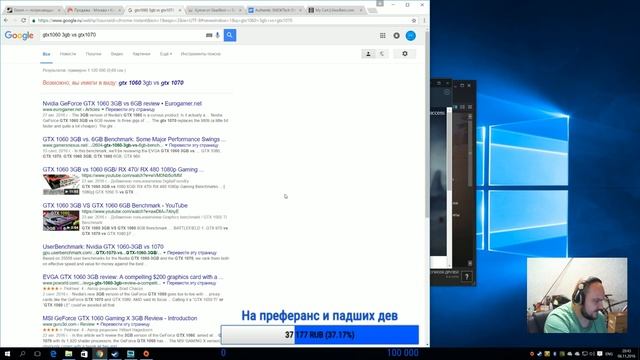Screen dimensions: 640x360
Task: Click the RX 470/RX 480 video thumbnail
Action: (x=61, y=184)
